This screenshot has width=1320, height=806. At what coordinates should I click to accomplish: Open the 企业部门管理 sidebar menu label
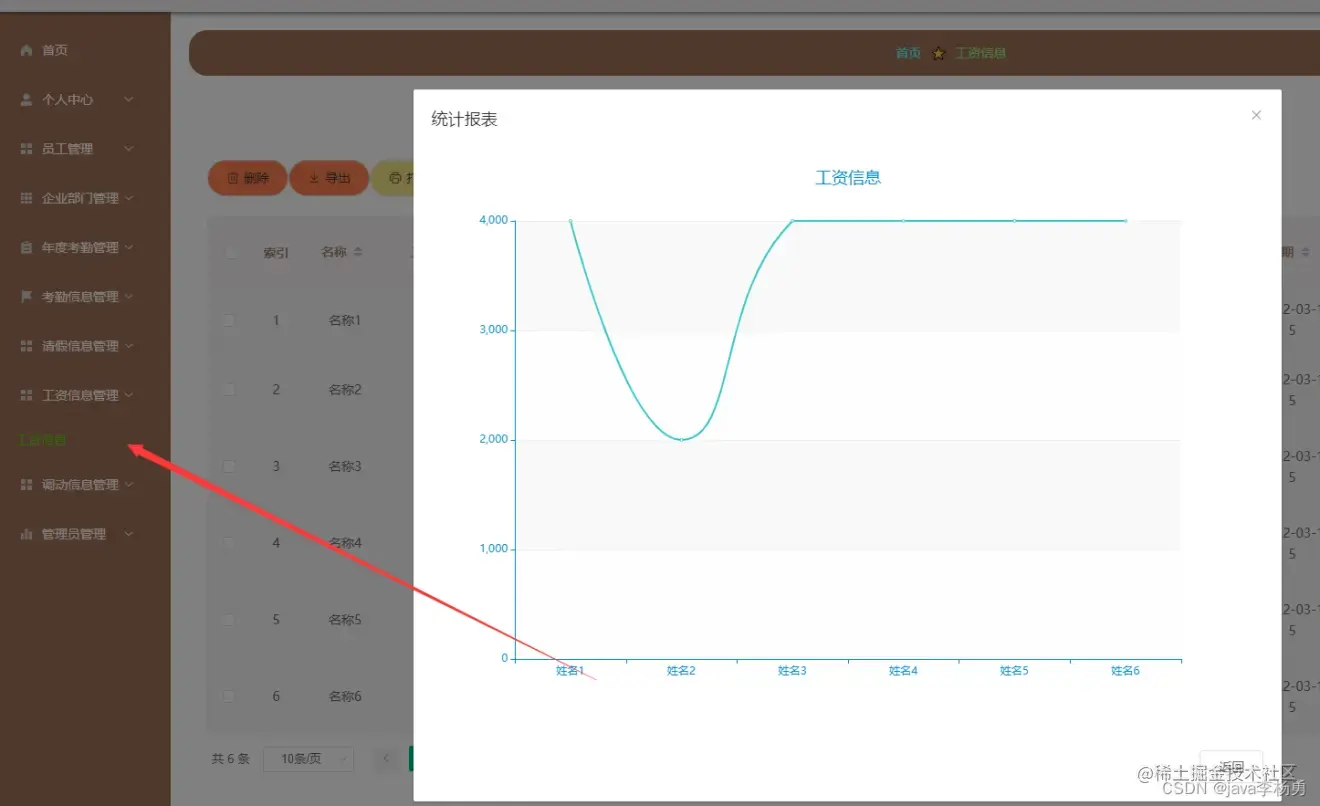tap(80, 198)
